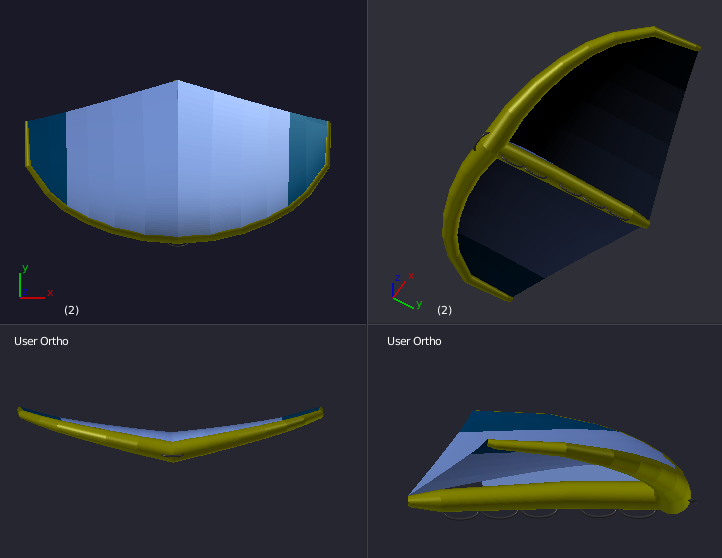Click the XYZ axis gizmo in top-left viewport
Image resolution: width=722 pixels, height=558 pixels.
(x=36, y=281)
